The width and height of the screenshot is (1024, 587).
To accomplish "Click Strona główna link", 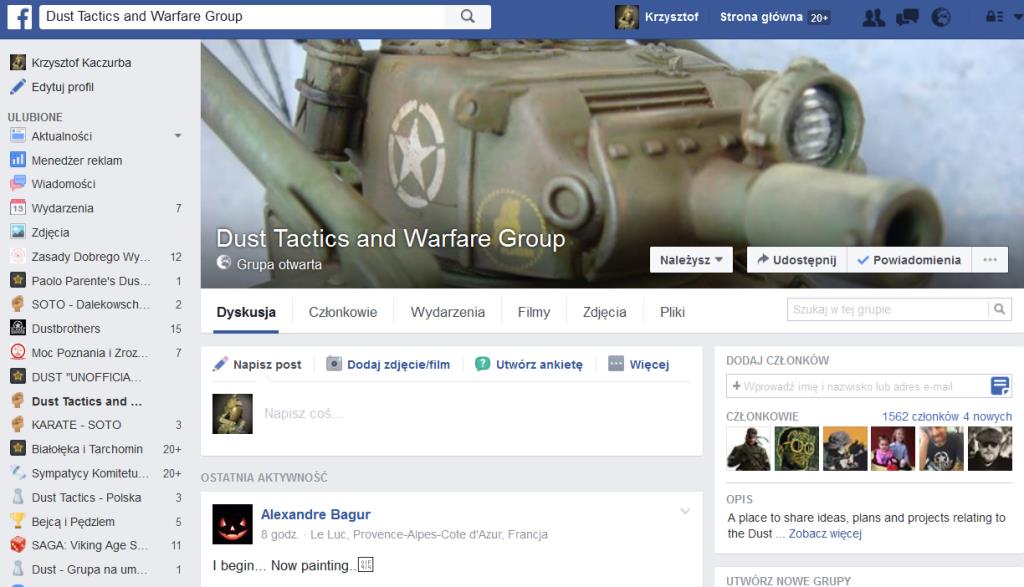I will pos(761,17).
